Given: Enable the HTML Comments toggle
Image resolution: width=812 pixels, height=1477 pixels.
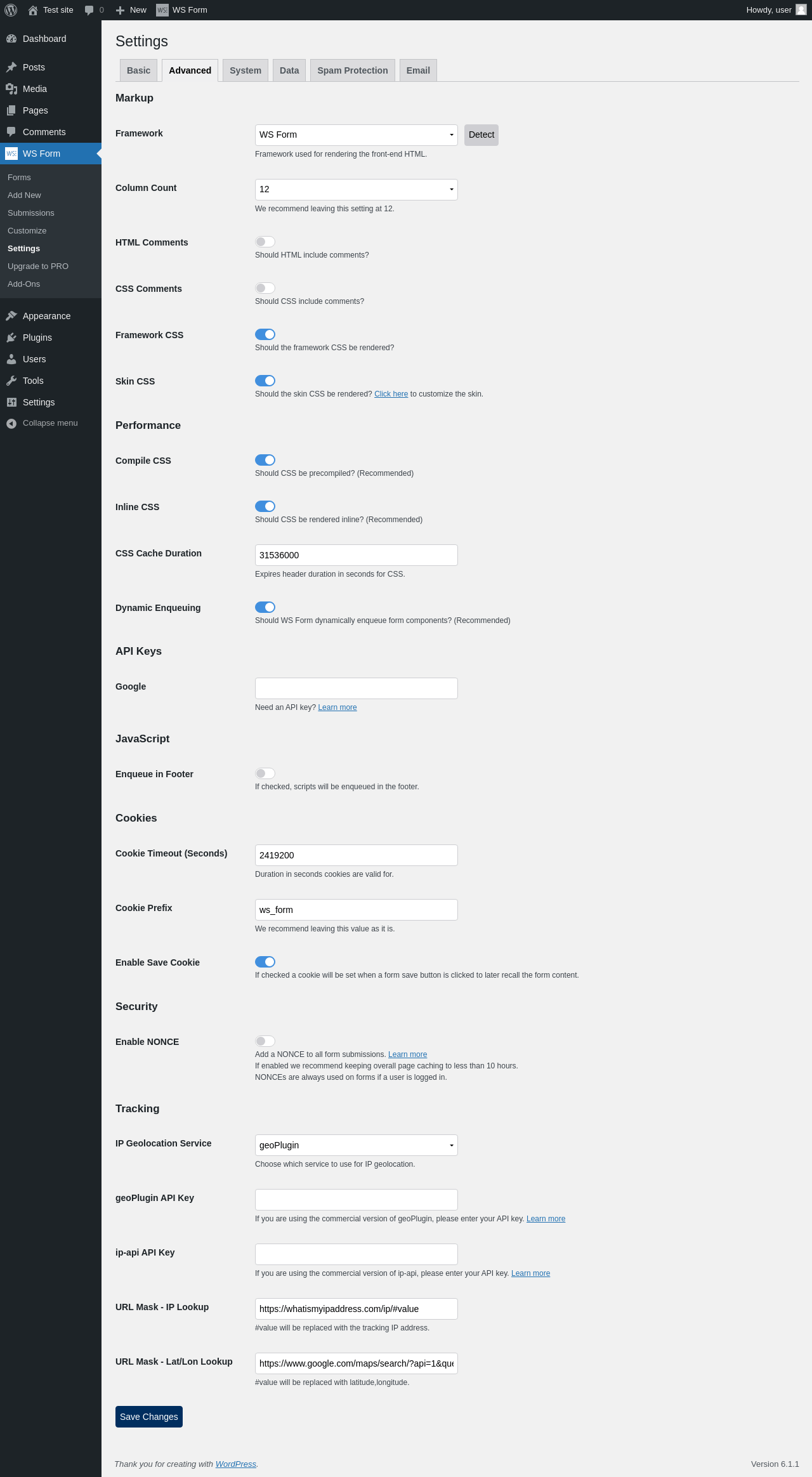Looking at the screenshot, I should tap(265, 242).
